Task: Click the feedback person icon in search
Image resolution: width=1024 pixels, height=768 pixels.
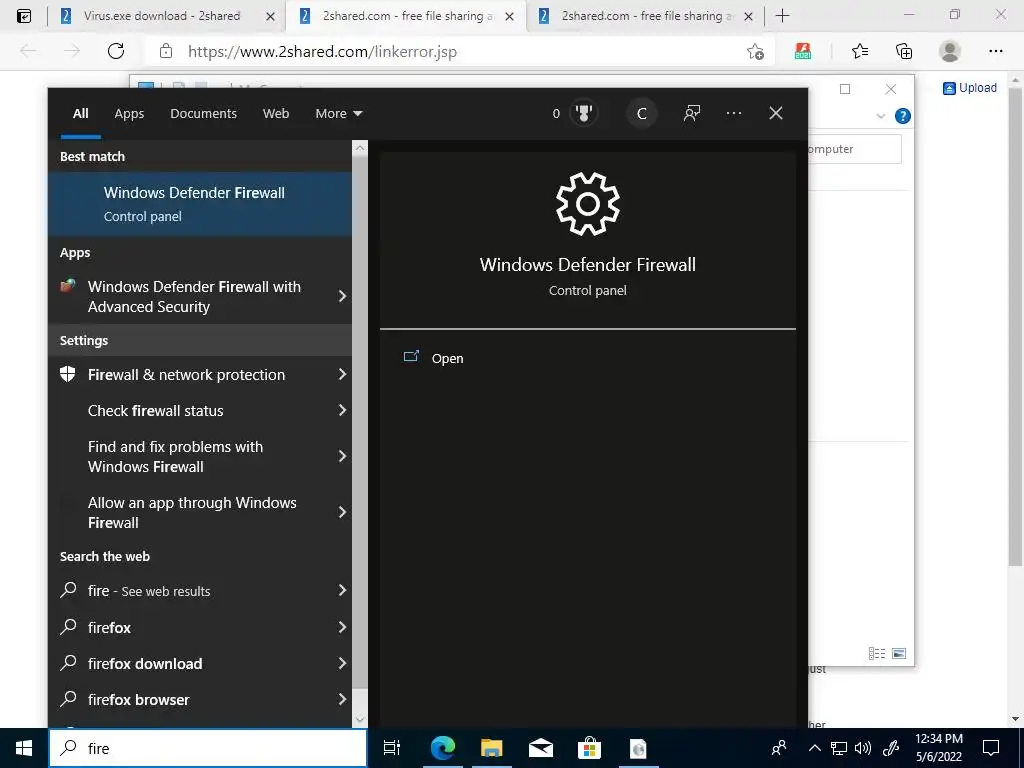Action: tap(692, 114)
